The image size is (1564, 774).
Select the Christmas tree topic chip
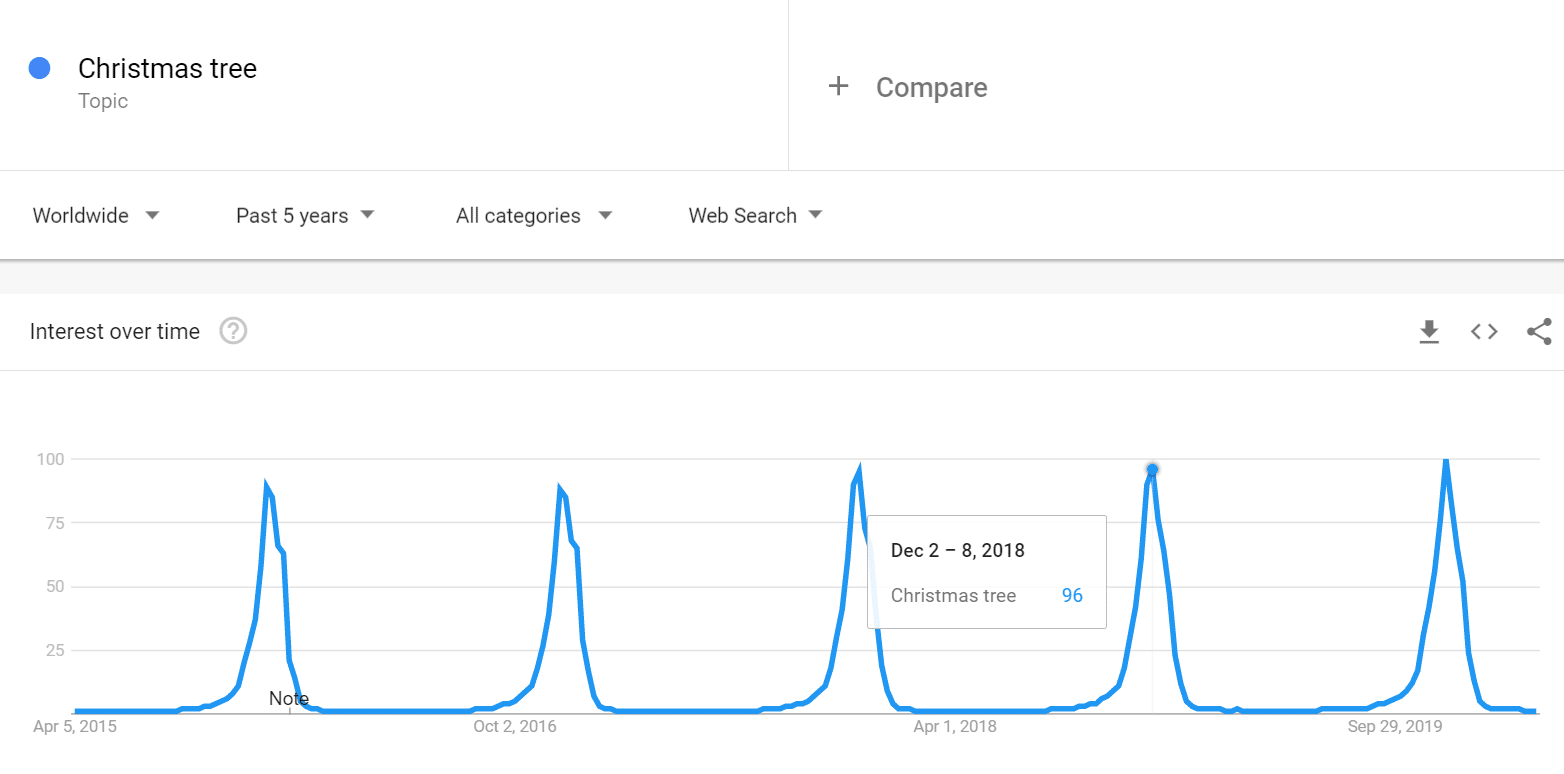(167, 68)
